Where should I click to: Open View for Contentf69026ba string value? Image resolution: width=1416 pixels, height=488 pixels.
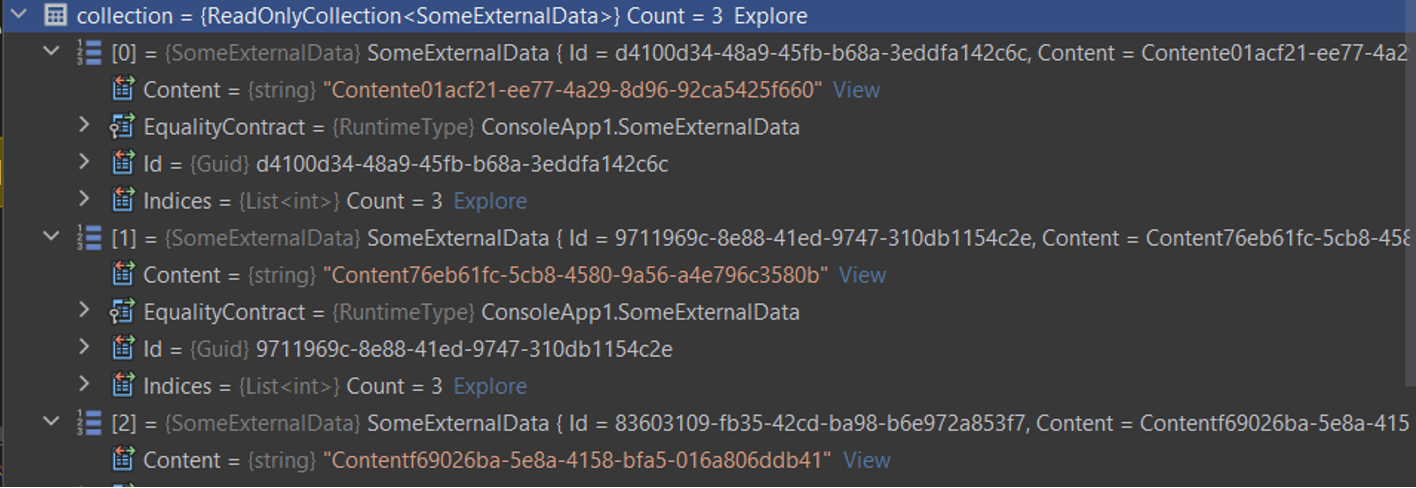pos(866,460)
